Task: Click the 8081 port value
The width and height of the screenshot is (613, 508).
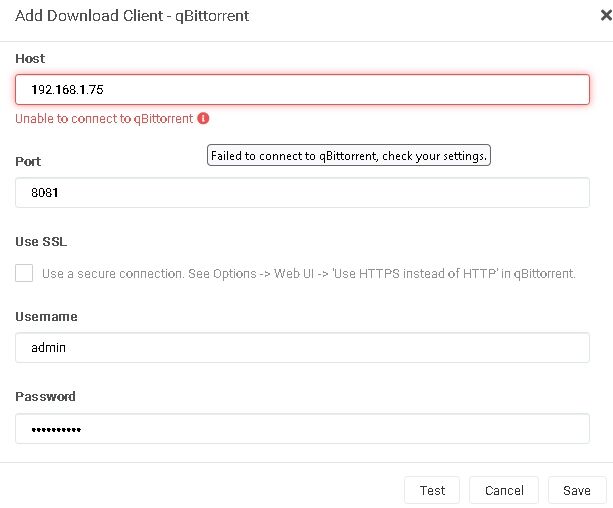Action: [x=45, y=194]
